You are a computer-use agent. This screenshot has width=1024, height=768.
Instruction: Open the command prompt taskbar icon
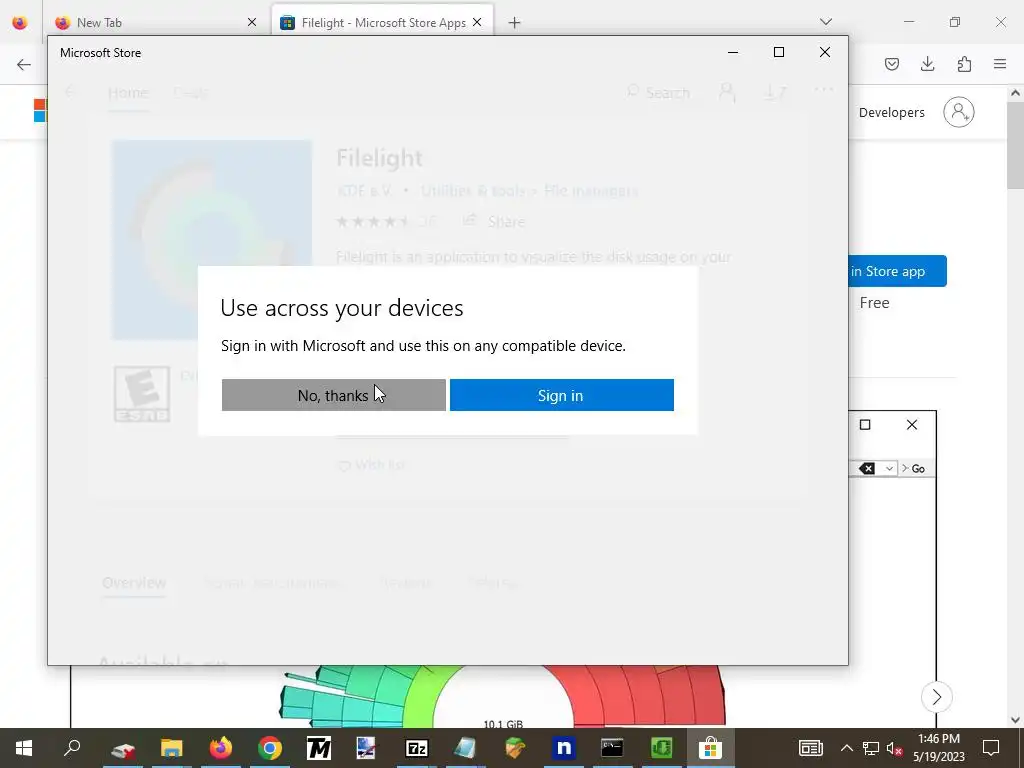[x=612, y=748]
